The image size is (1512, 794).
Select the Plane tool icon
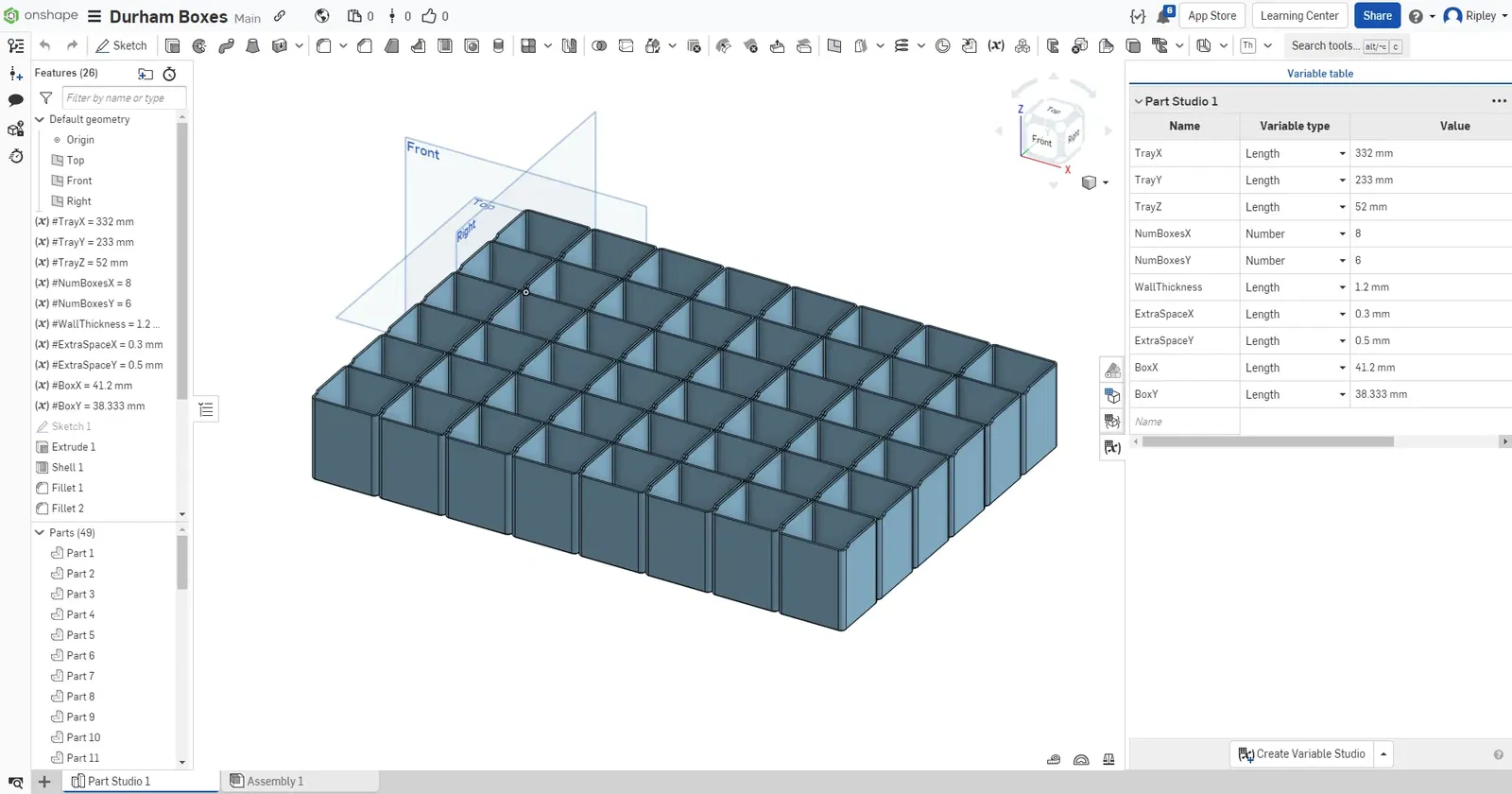(x=834, y=45)
